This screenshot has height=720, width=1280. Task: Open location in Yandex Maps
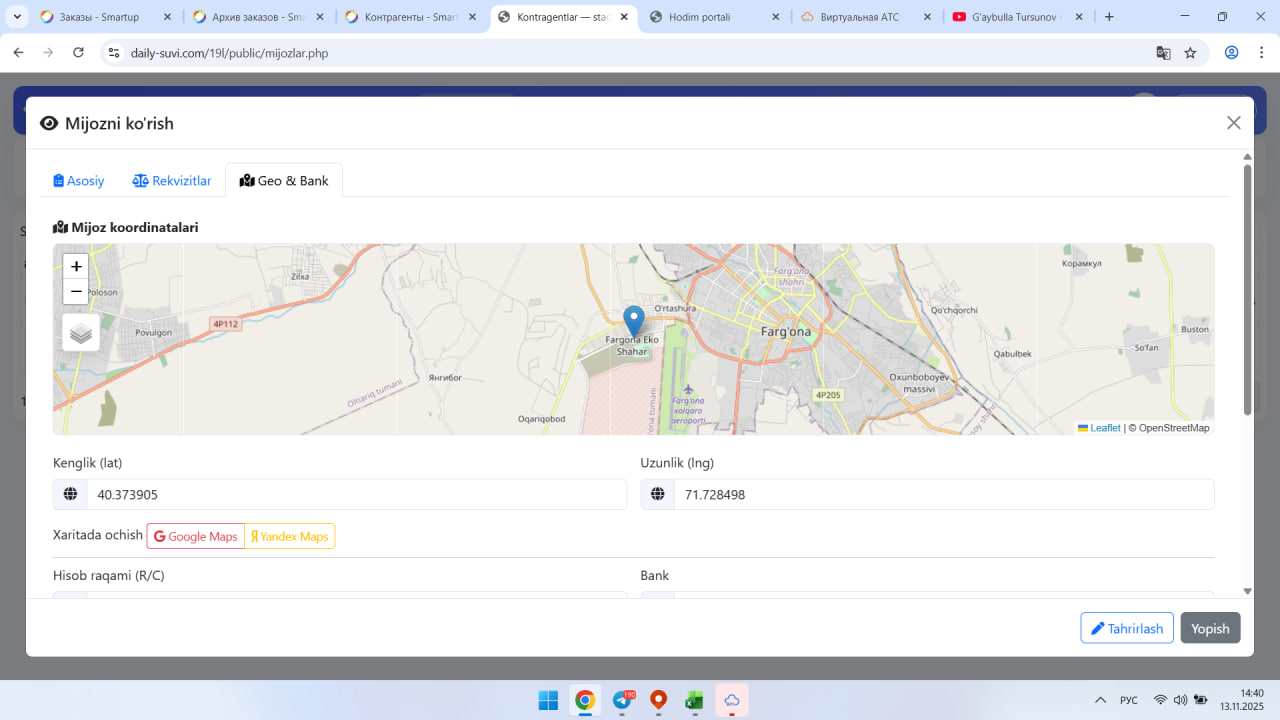click(290, 537)
